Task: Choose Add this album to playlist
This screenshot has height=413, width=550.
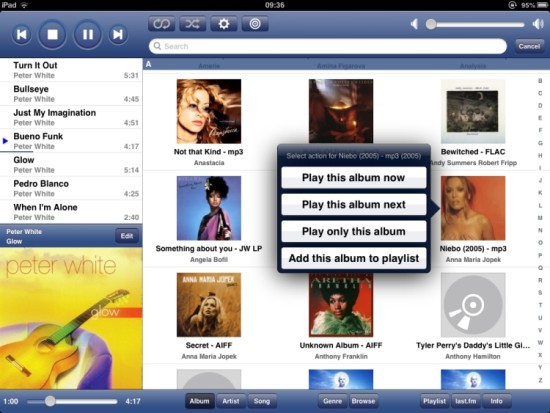Action: click(354, 258)
